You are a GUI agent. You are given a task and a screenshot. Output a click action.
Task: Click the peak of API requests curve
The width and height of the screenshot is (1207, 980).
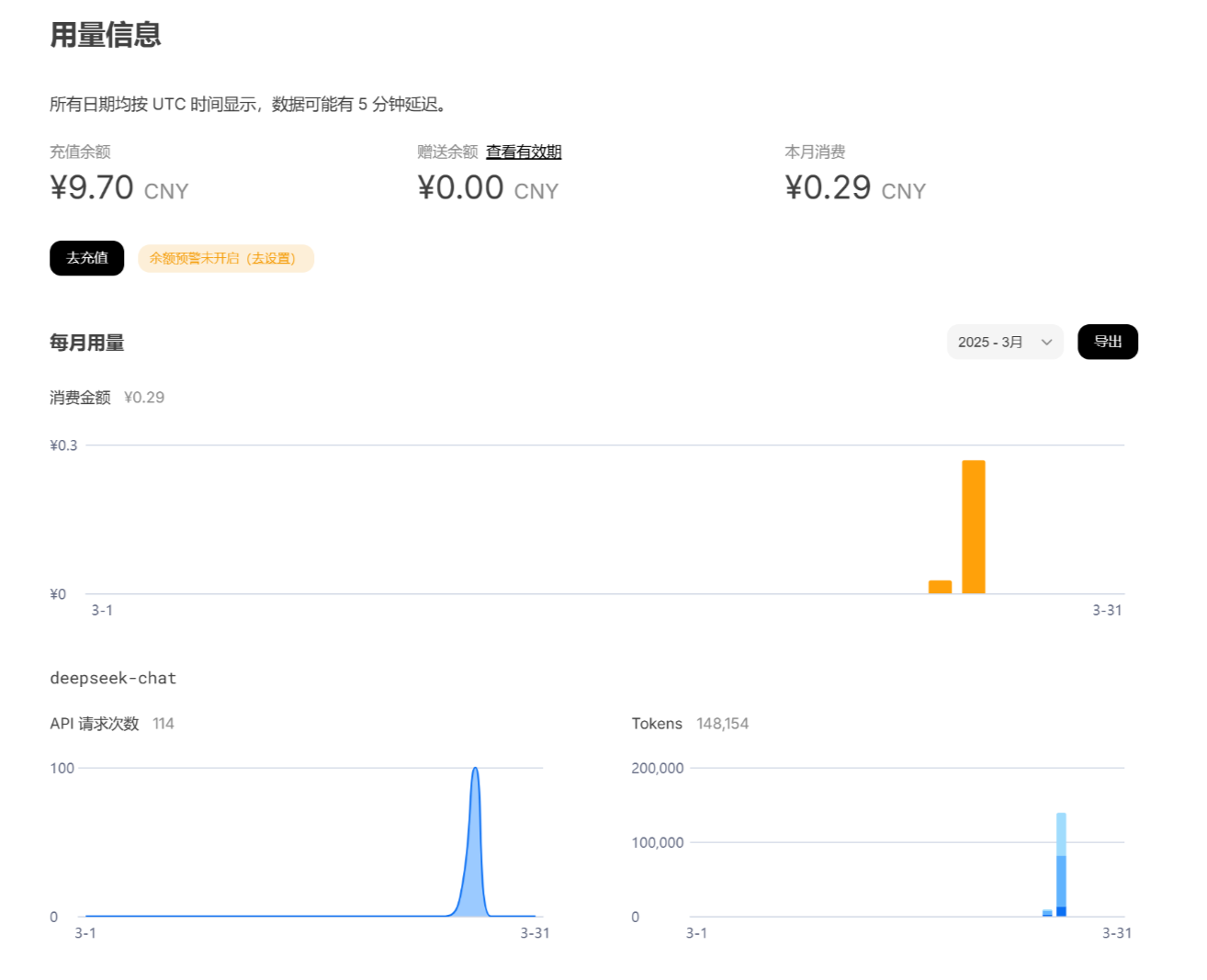coord(475,772)
